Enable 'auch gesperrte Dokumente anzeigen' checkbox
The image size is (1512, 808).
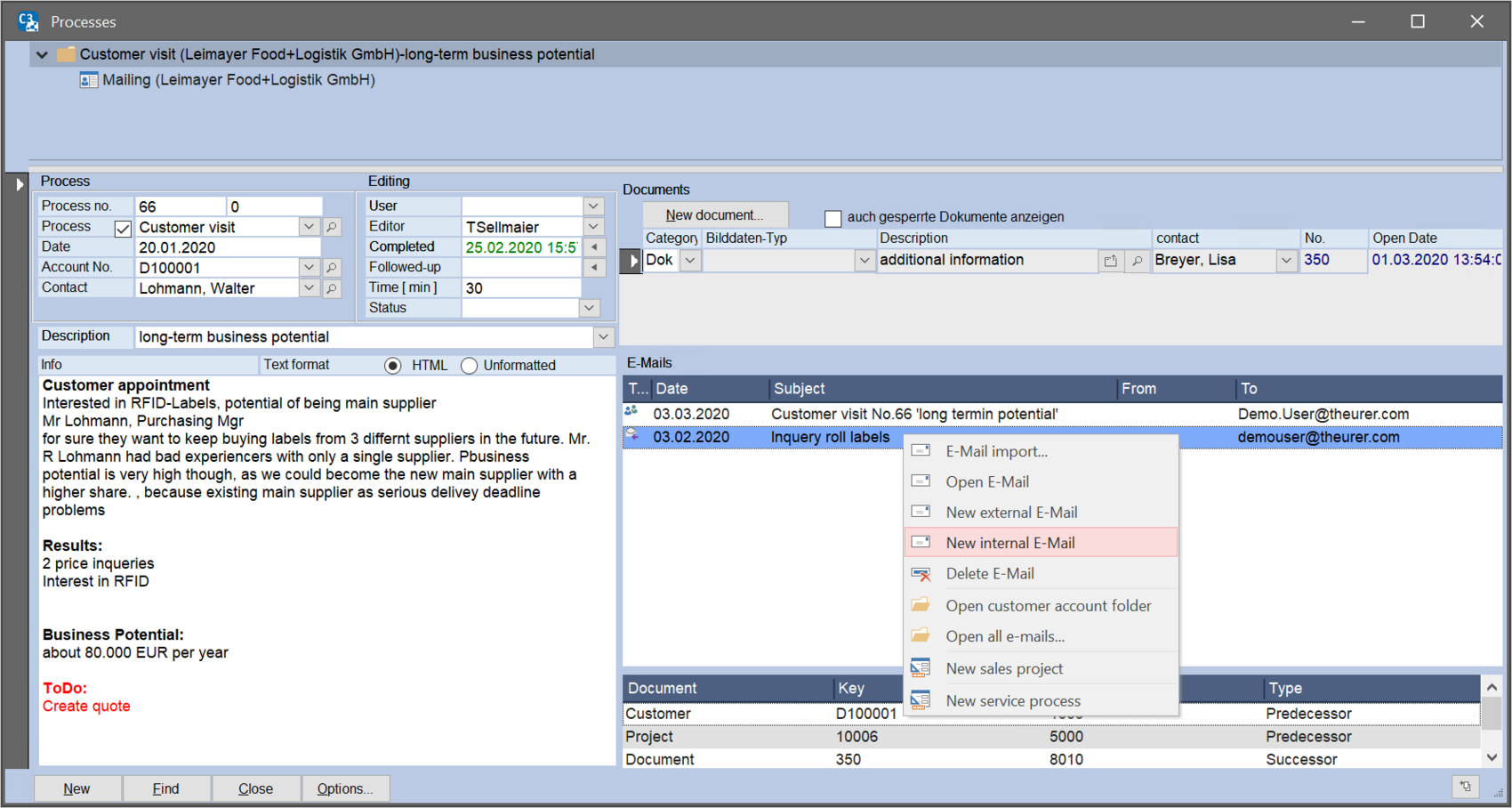point(833,218)
